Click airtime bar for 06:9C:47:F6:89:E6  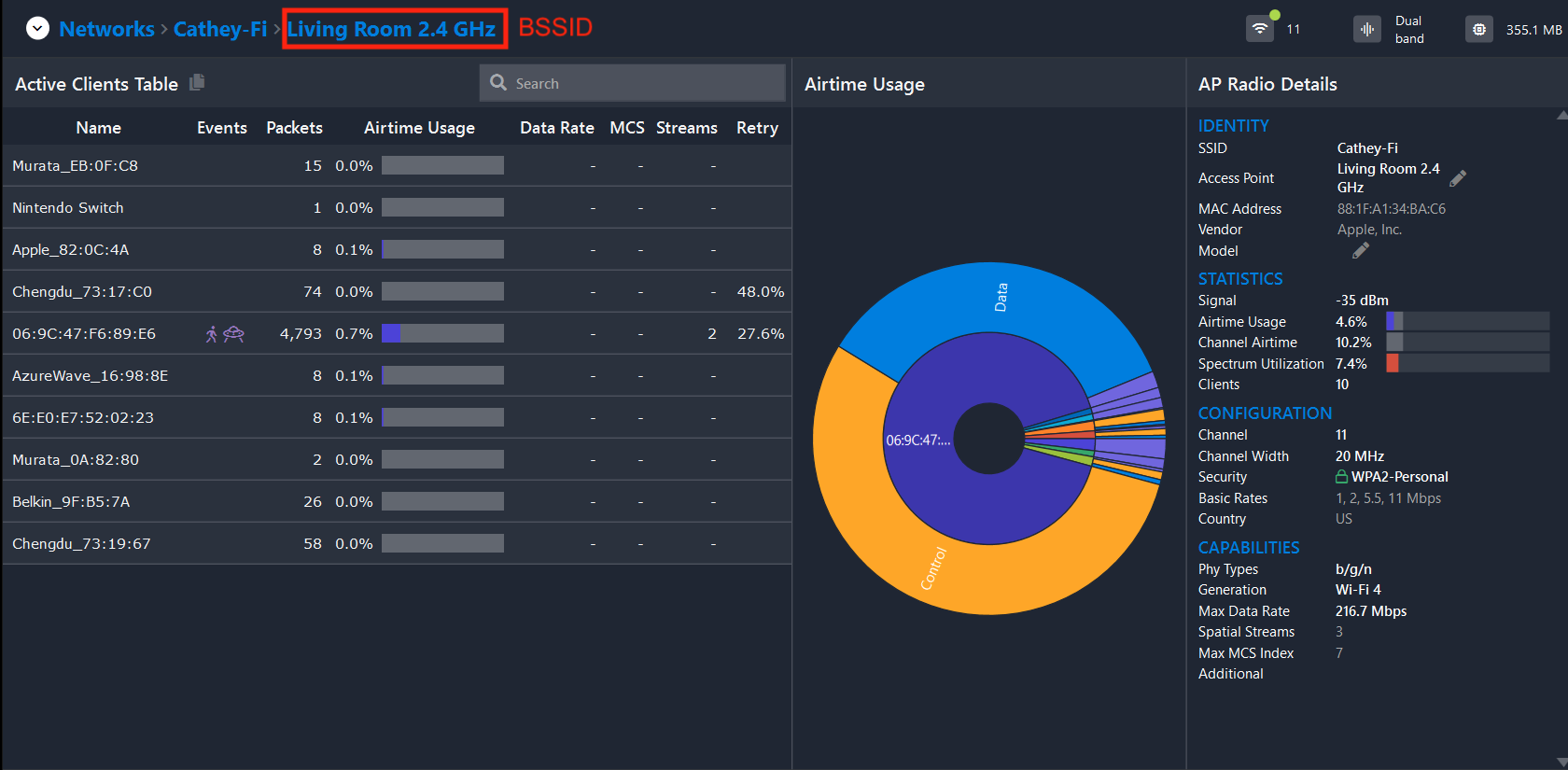(x=442, y=333)
